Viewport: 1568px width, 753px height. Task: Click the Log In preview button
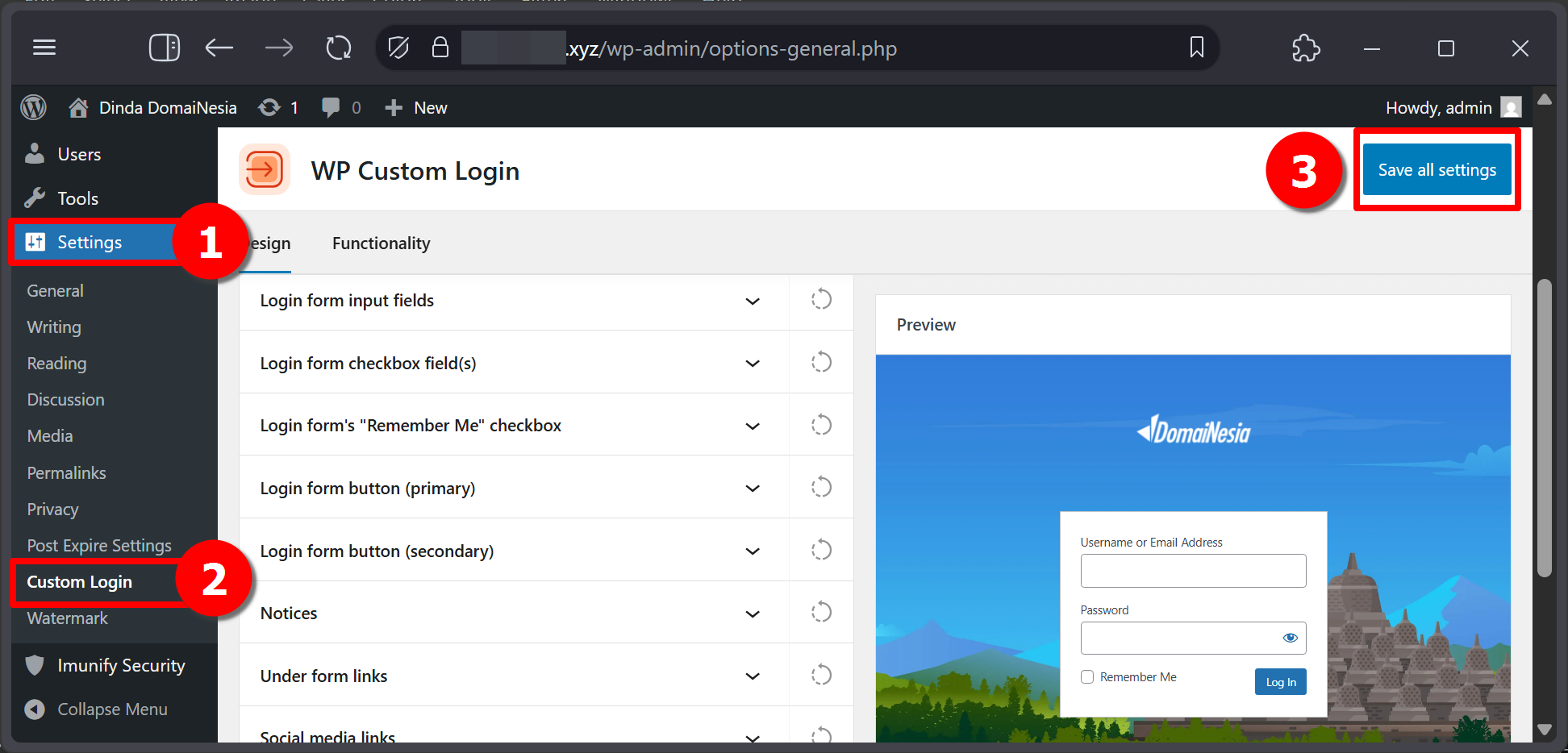(1280, 682)
